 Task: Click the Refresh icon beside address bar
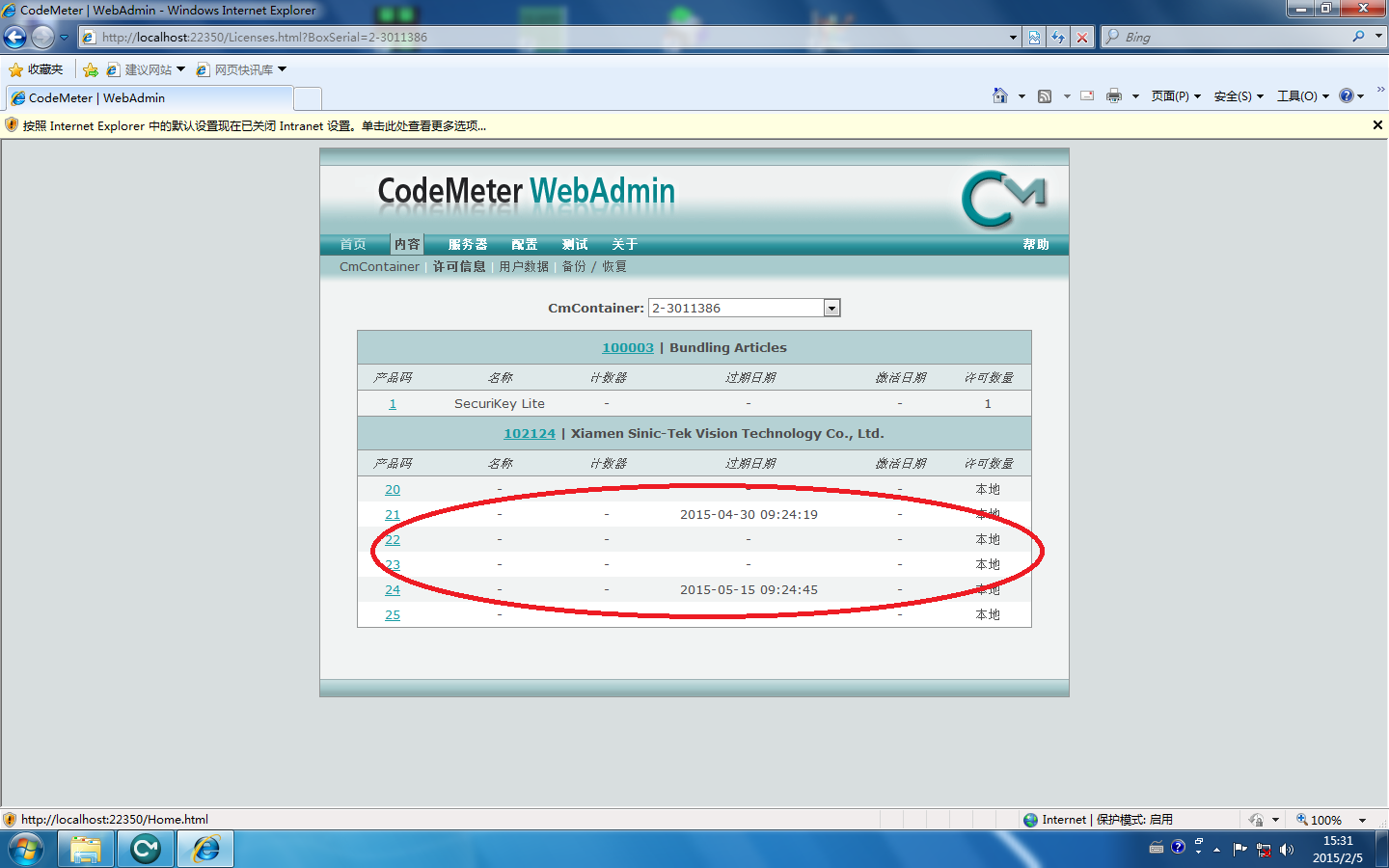click(x=1058, y=38)
